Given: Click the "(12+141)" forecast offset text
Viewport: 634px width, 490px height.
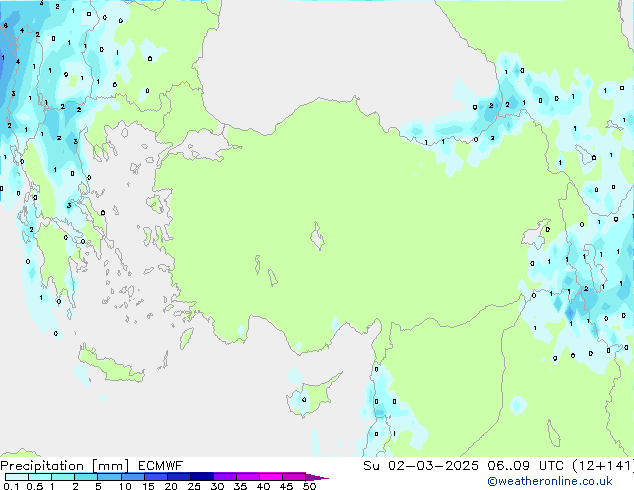Looking at the screenshot, I should [603, 466].
